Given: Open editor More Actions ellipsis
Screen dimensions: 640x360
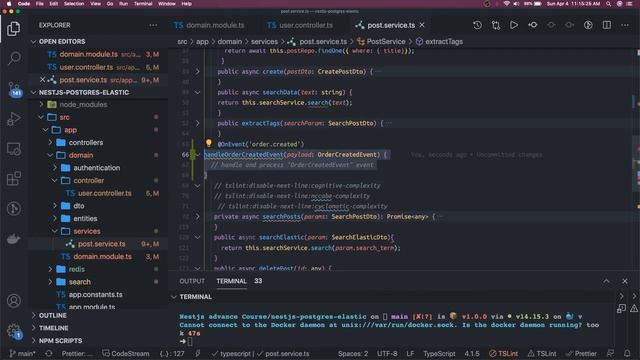Looking at the screenshot, I should click(625, 25).
